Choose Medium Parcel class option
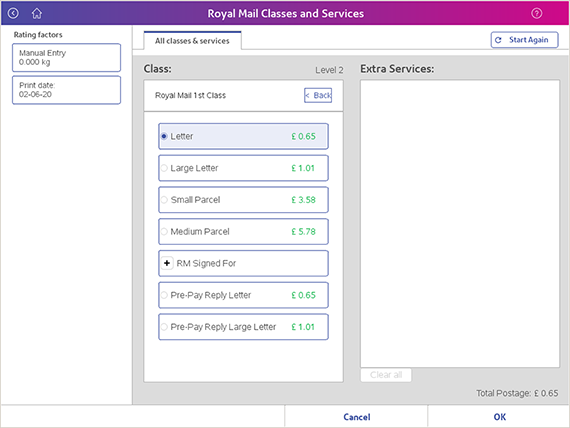The width and height of the screenshot is (570, 428). 243,231
